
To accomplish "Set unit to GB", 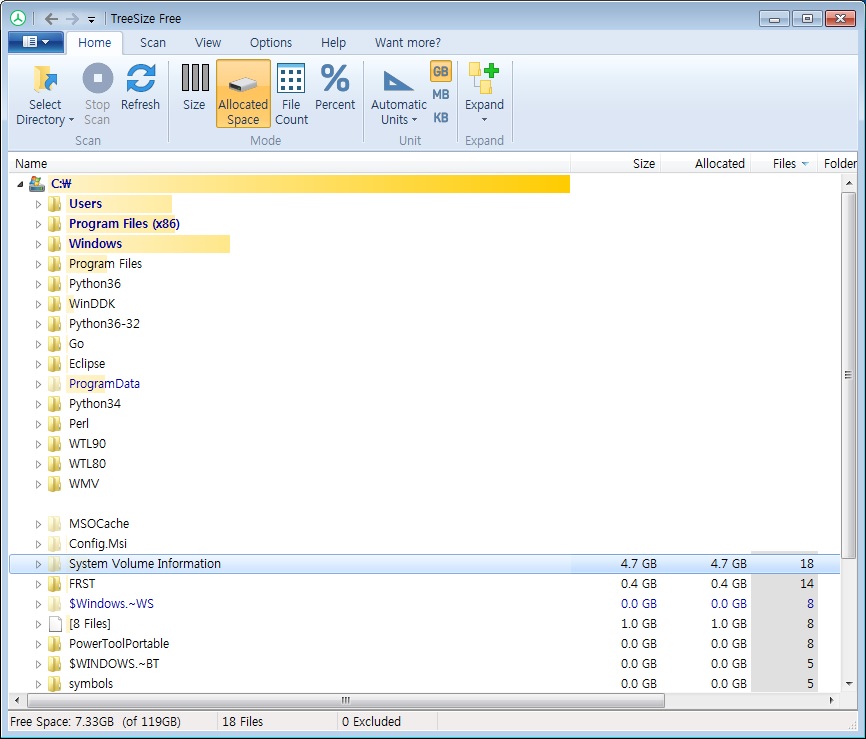I will coord(441,71).
